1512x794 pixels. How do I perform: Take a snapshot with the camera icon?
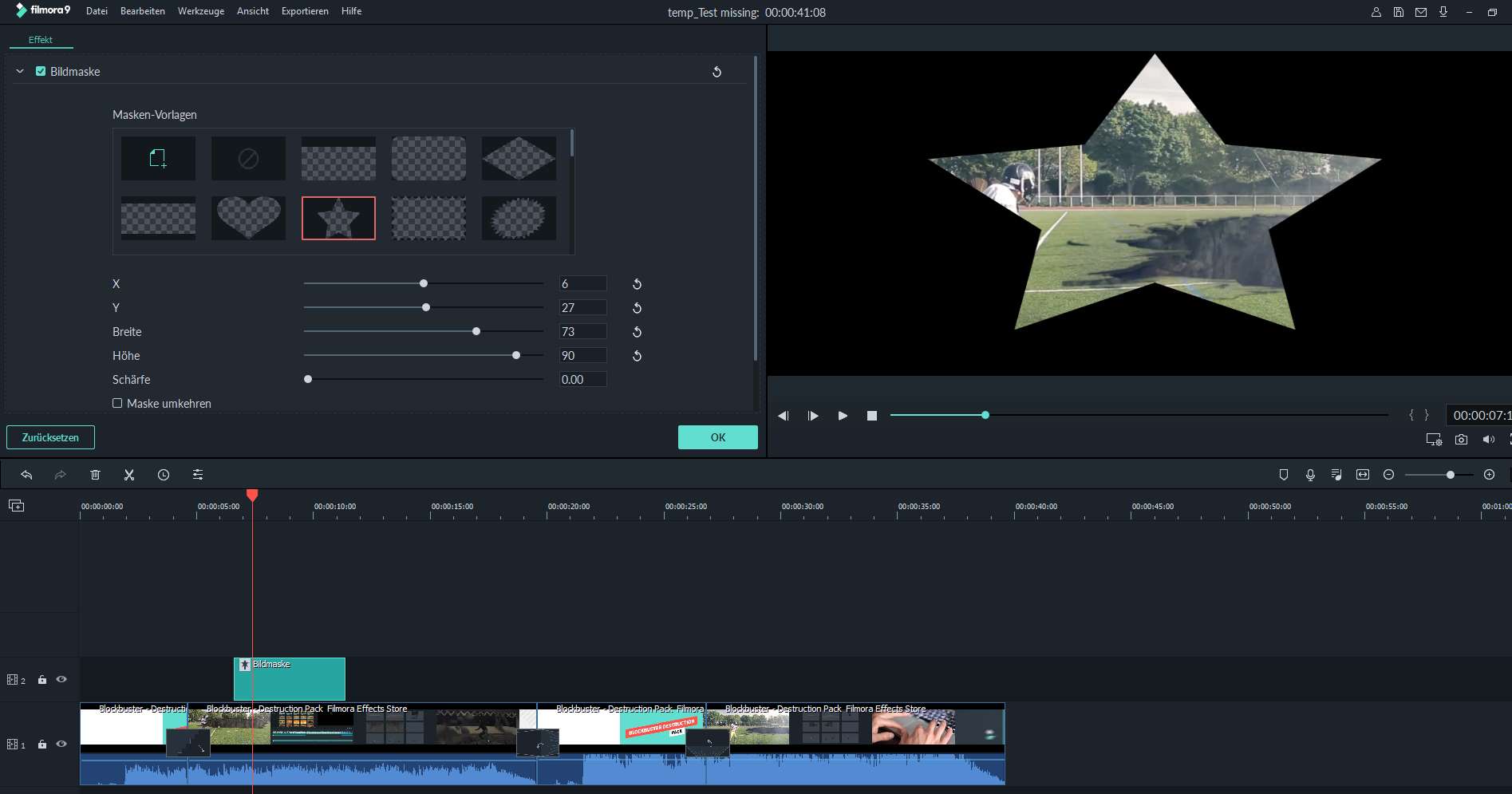tap(1461, 440)
